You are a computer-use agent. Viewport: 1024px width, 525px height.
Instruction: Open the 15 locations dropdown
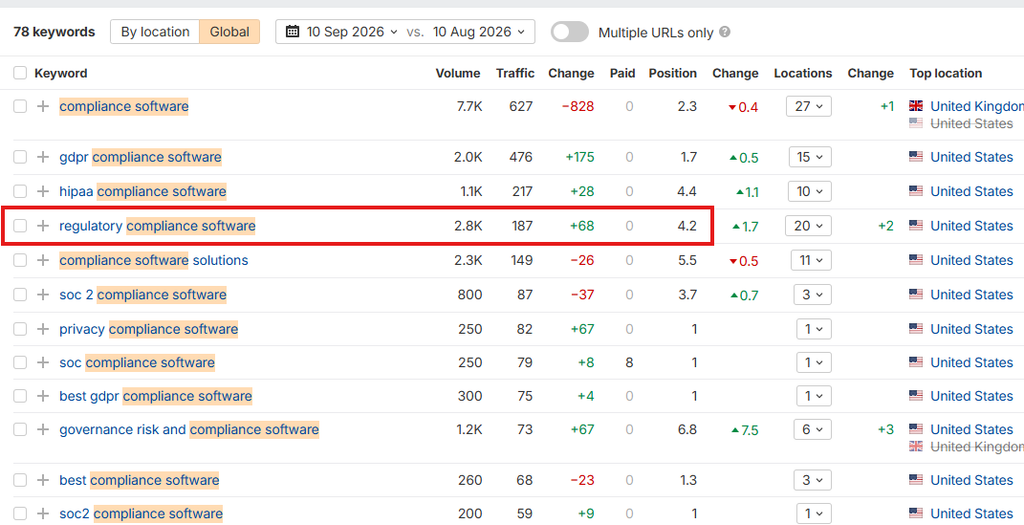pos(810,157)
